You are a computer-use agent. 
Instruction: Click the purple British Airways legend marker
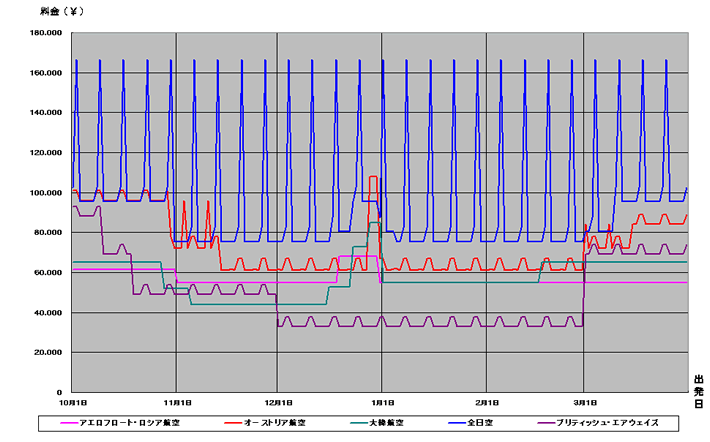pyautogui.click(x=546, y=423)
